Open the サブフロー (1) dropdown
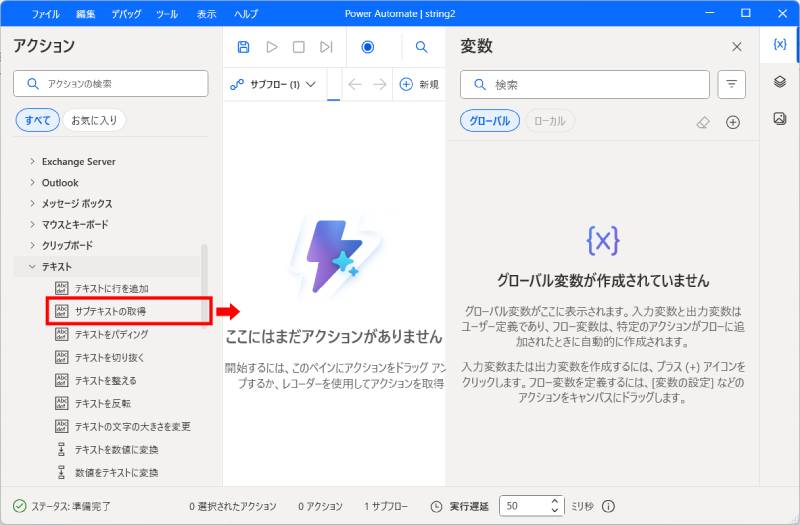Screen dimensions: 800x525 pyautogui.click(x=273, y=84)
